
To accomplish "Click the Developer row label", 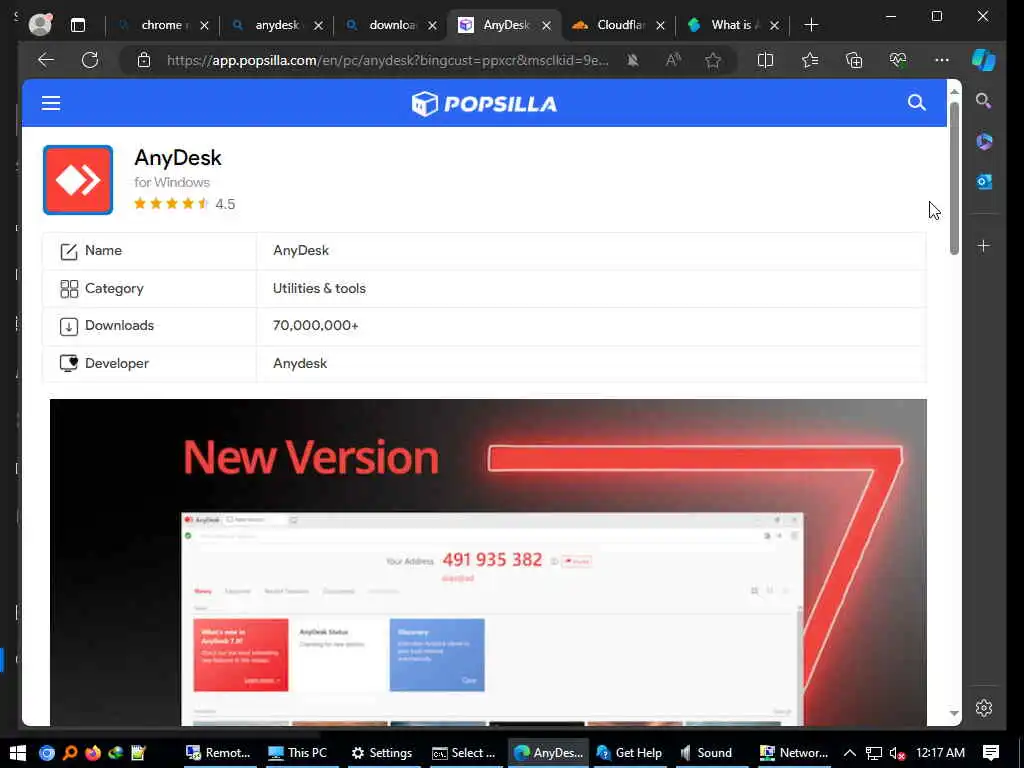I will (x=117, y=364).
